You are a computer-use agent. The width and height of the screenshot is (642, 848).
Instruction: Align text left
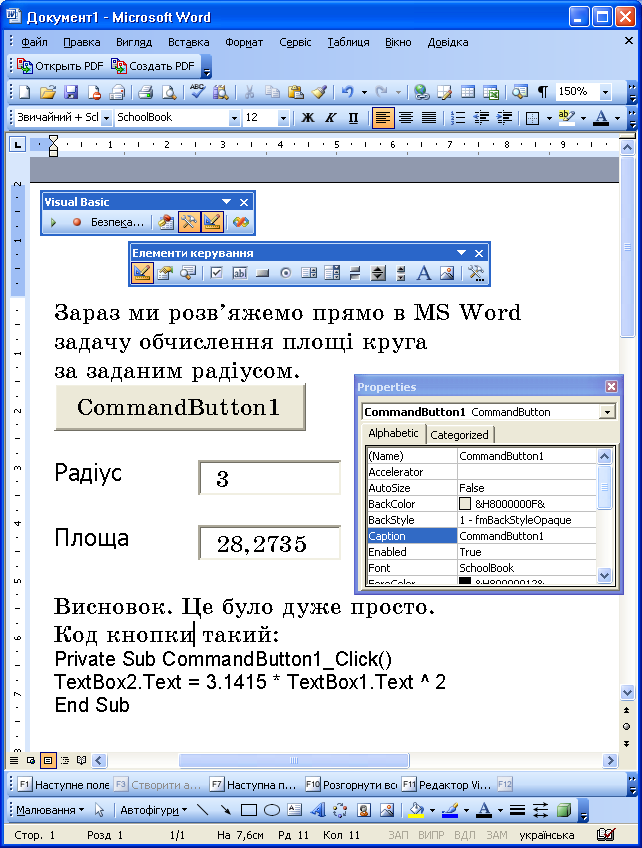click(x=383, y=118)
